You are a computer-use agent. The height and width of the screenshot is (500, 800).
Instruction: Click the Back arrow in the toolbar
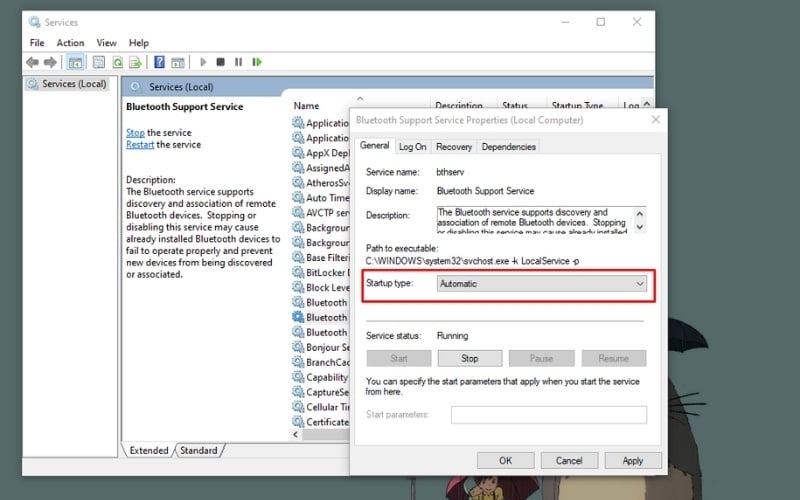click(x=32, y=62)
